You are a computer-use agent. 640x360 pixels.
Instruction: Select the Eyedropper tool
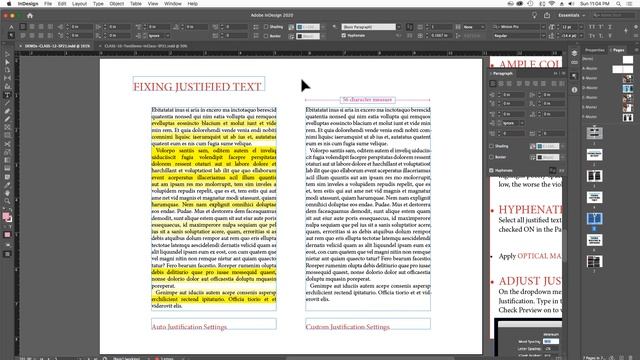[7, 185]
